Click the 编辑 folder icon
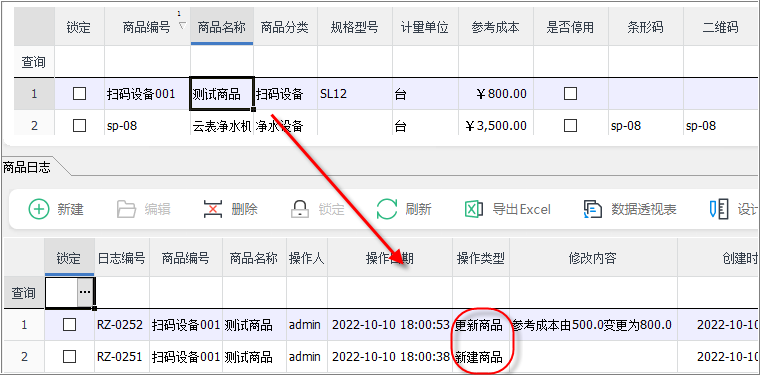This screenshot has width=760, height=375. (127, 210)
